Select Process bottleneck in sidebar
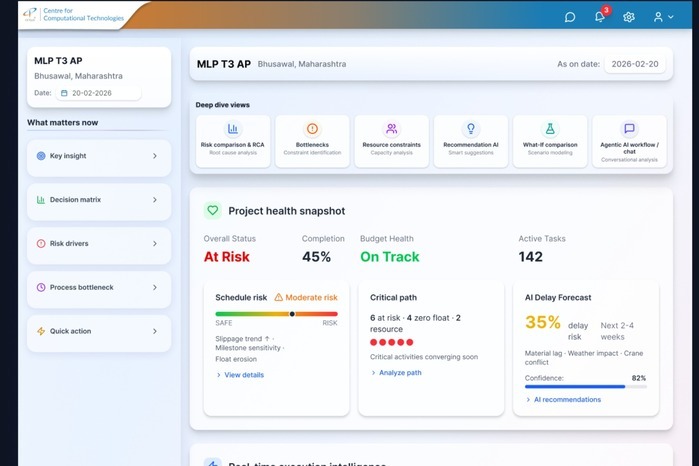 click(x=98, y=288)
